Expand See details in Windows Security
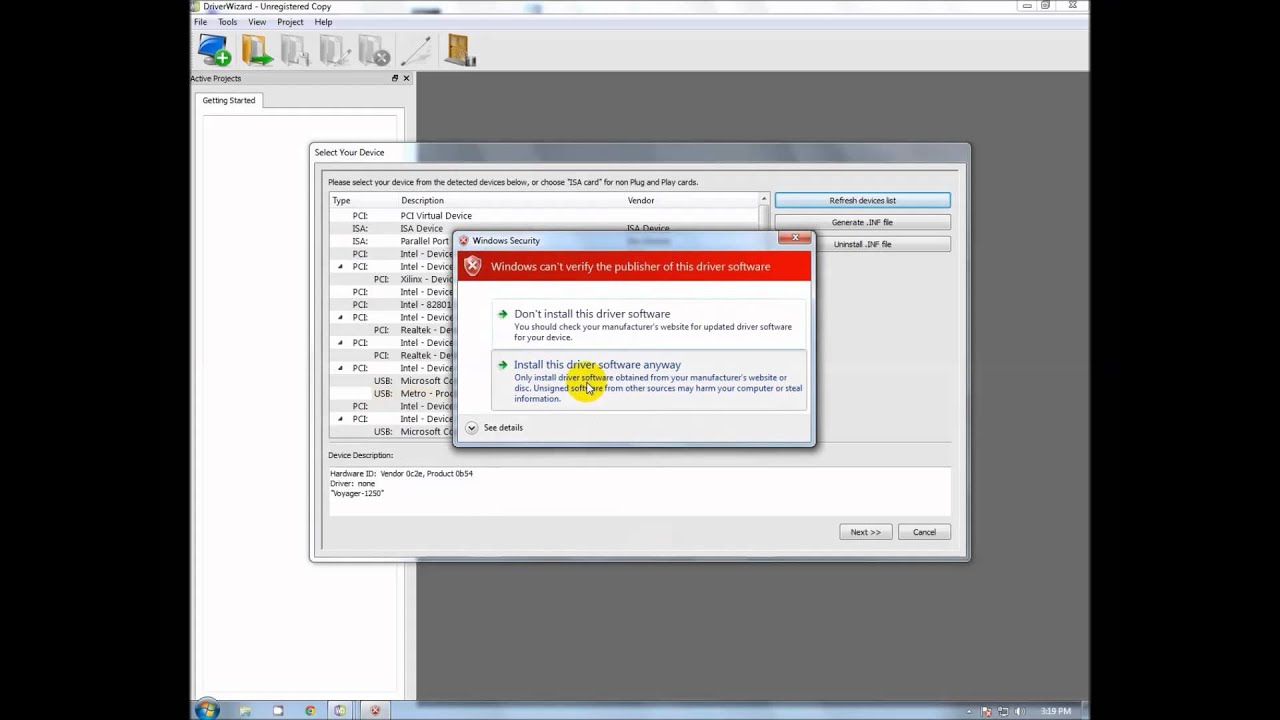 pos(495,428)
